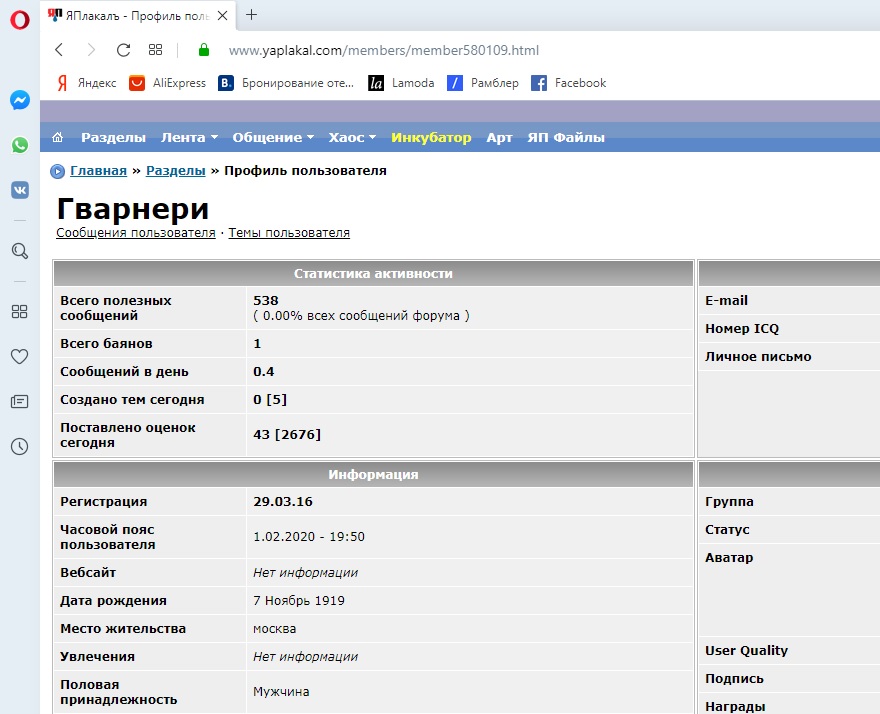The height and width of the screenshot is (714, 880).
Task: Click the 538 useful posts value
Action: tap(266, 300)
